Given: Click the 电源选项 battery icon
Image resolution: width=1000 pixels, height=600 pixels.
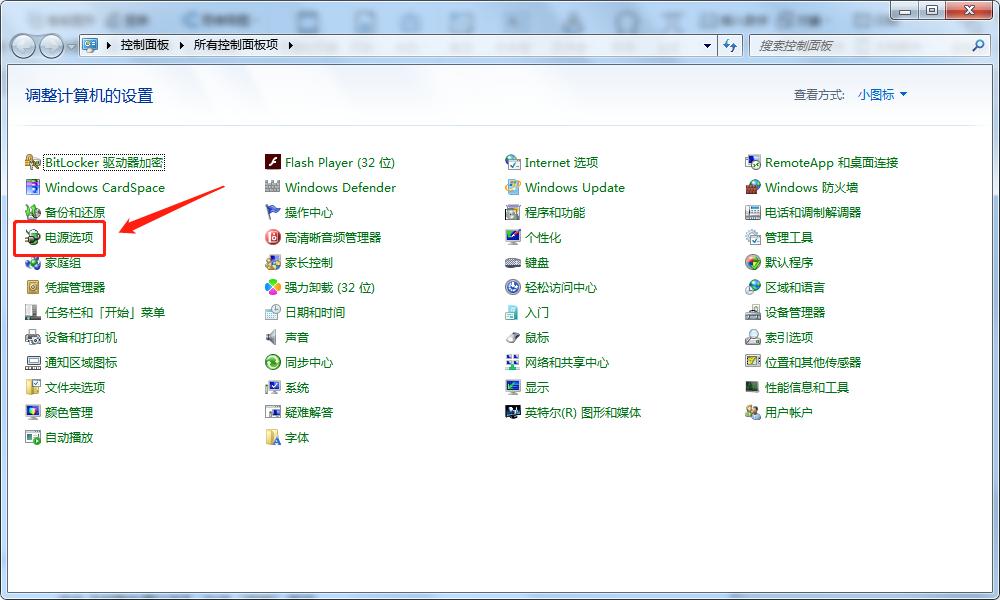Looking at the screenshot, I should tap(33, 237).
